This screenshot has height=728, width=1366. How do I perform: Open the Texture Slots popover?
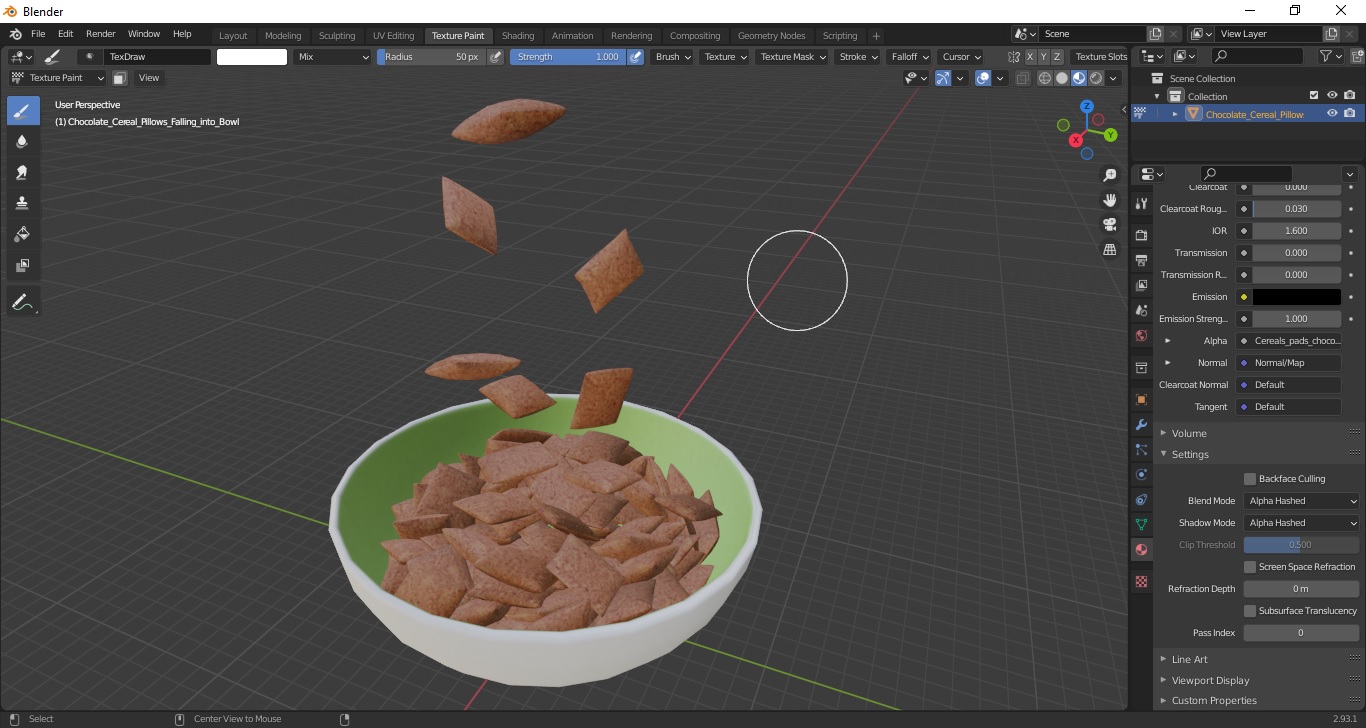pyautogui.click(x=1100, y=57)
